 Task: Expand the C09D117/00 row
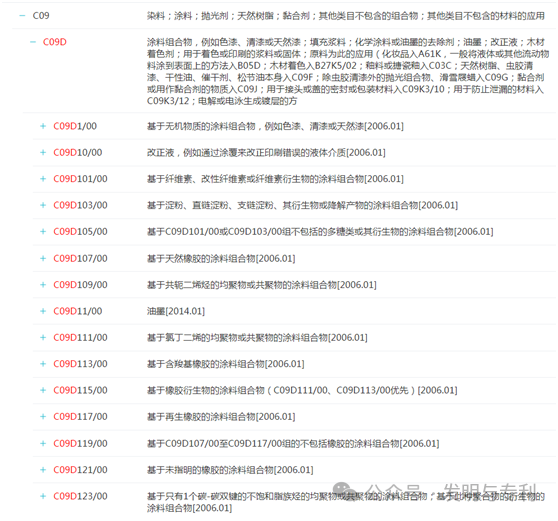[x=43, y=416]
